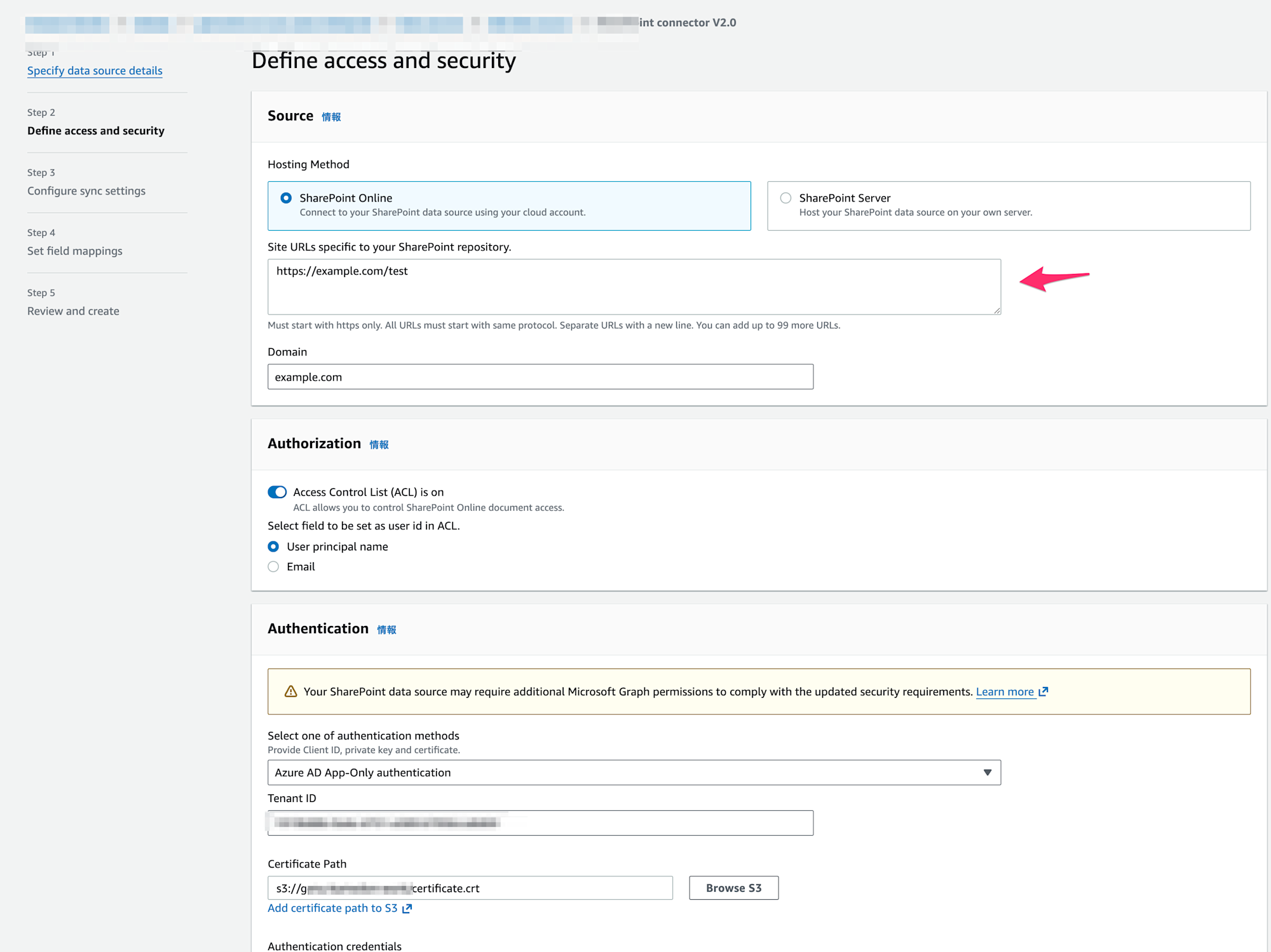The width and height of the screenshot is (1271, 952).
Task: Click the warning triangle icon in the alert
Action: [x=290, y=691]
